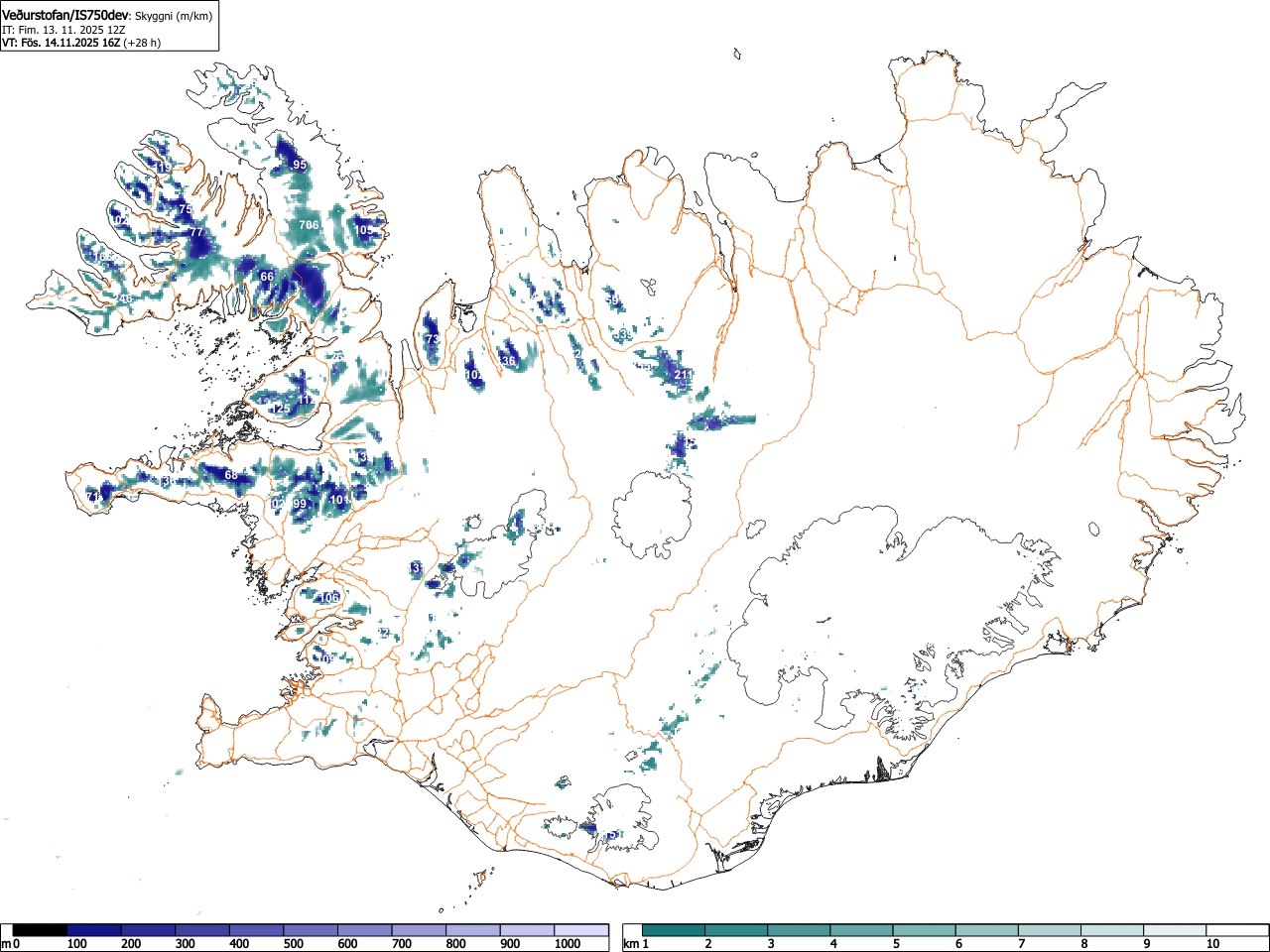The width and height of the screenshot is (1270, 952).
Task: Pick the black 0–100 m legend swatch
Action: click(41, 930)
